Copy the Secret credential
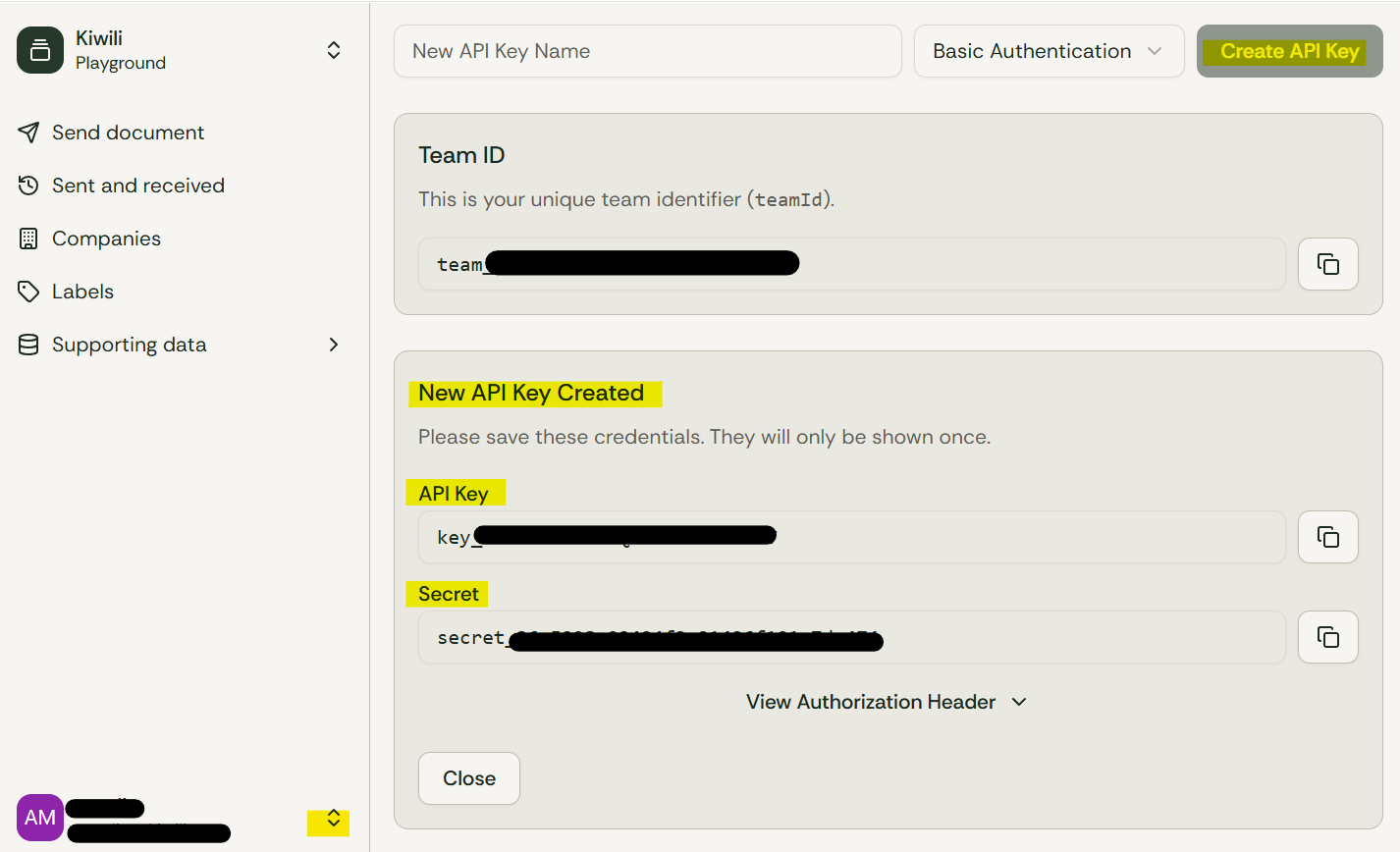 [1327, 636]
